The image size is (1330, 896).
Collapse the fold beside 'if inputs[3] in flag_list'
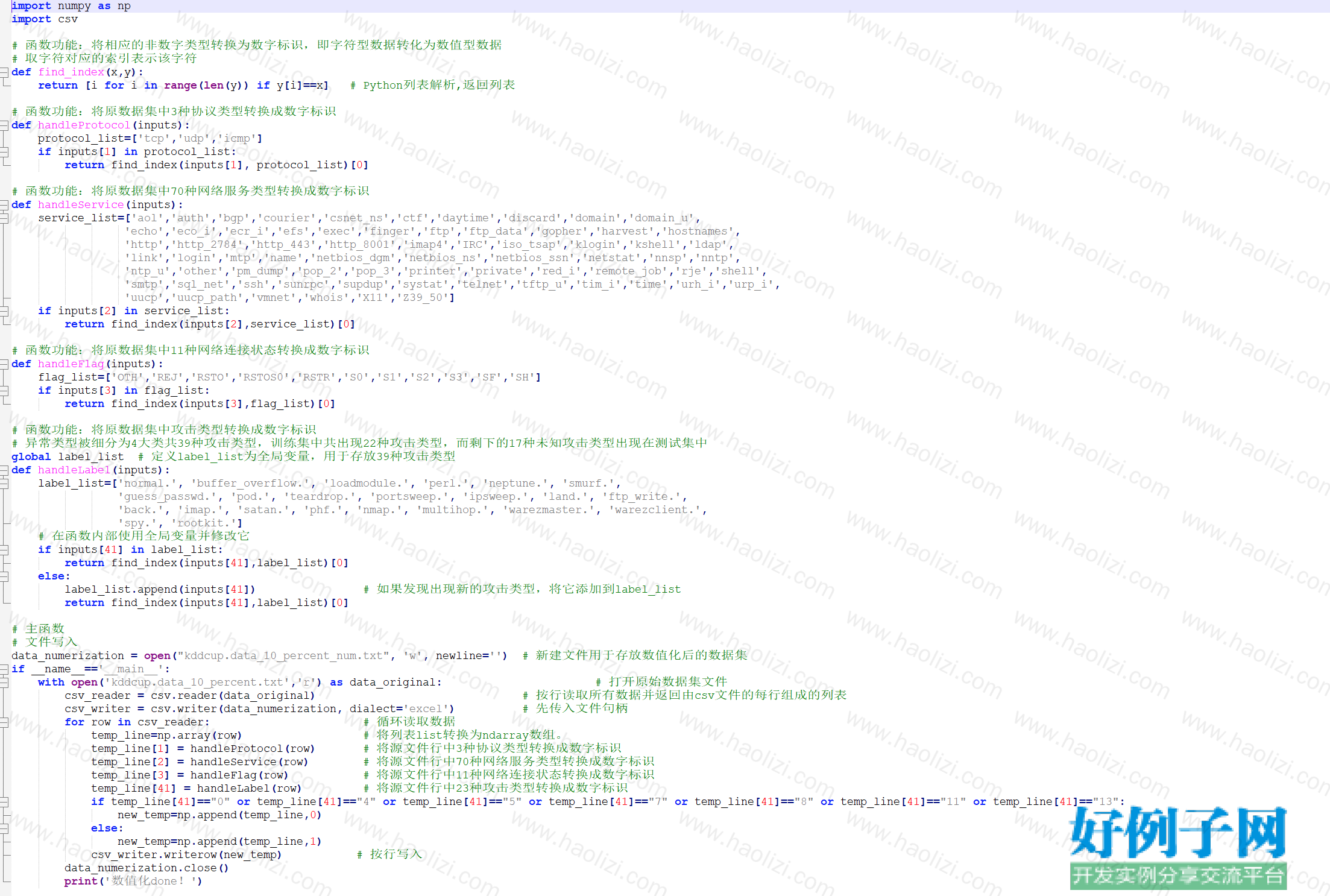(x=4, y=391)
